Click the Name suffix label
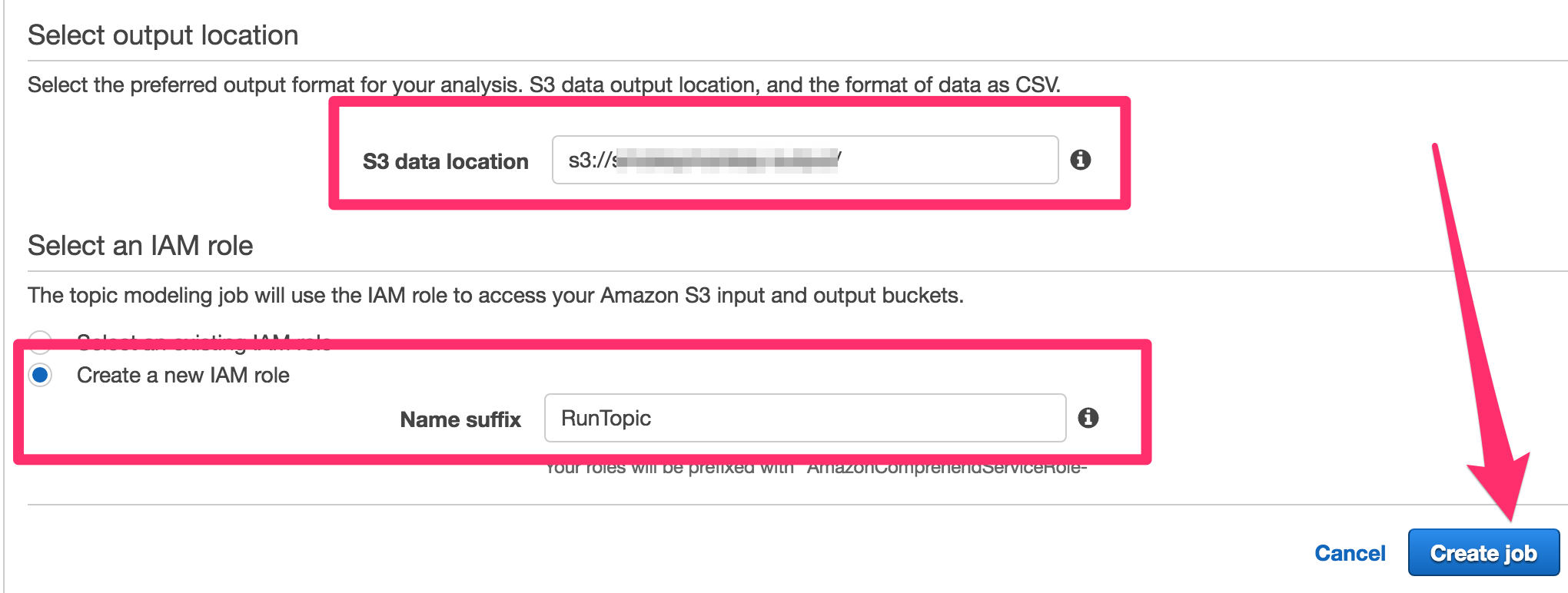 click(x=459, y=419)
